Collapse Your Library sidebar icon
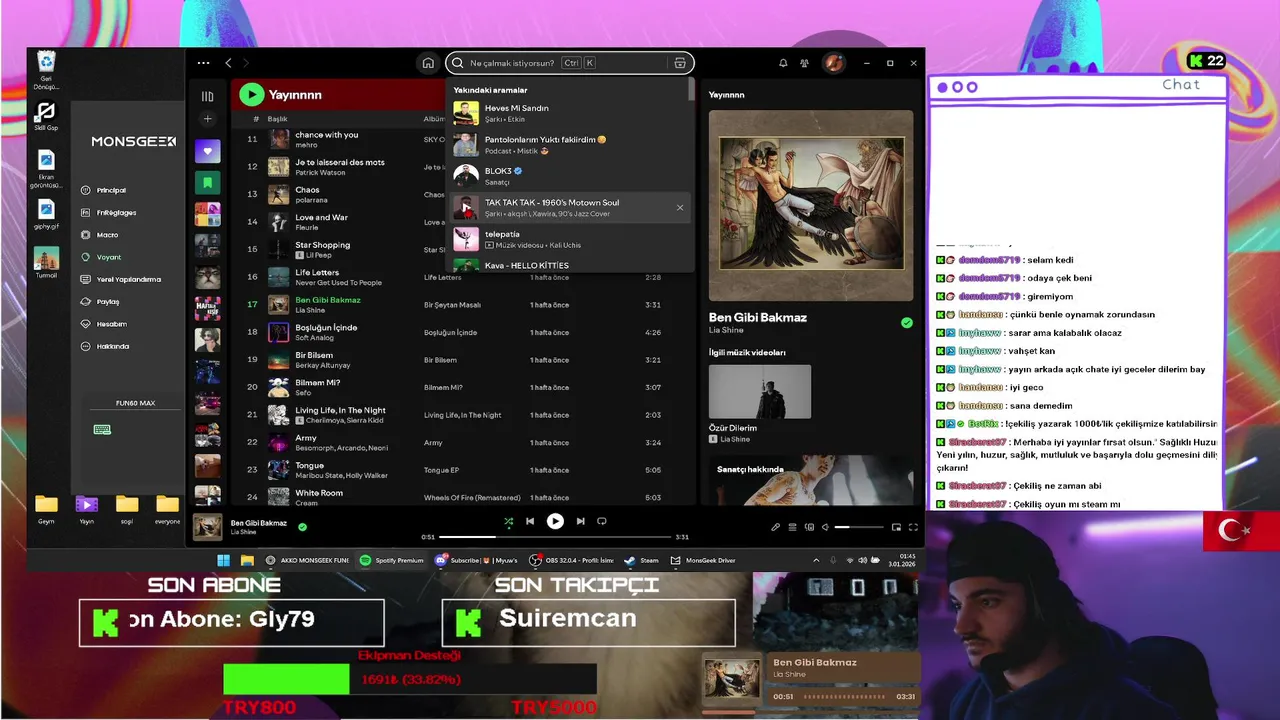Viewport: 1280px width, 720px height. point(207,96)
